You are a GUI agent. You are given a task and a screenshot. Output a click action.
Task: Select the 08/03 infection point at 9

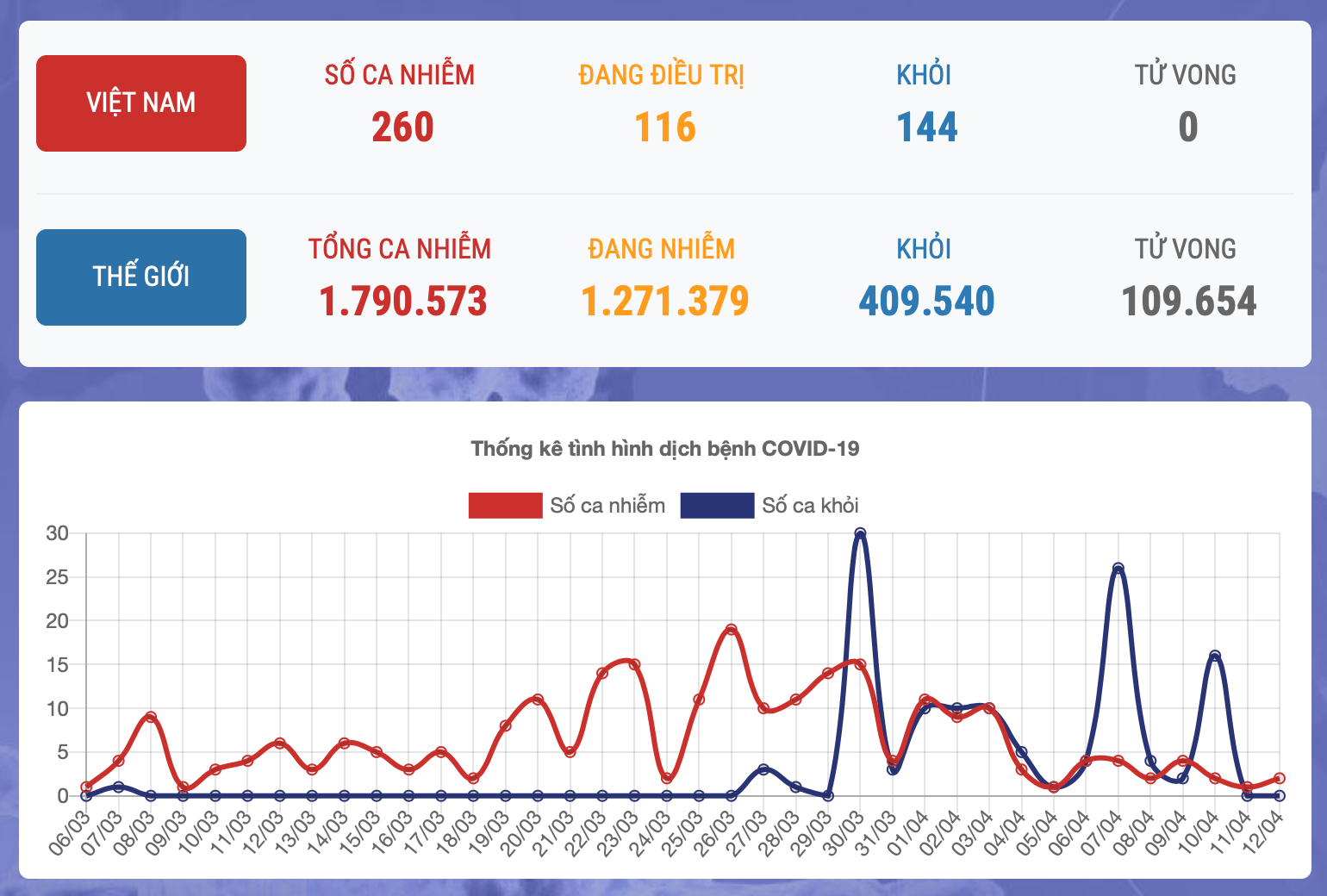(x=151, y=717)
